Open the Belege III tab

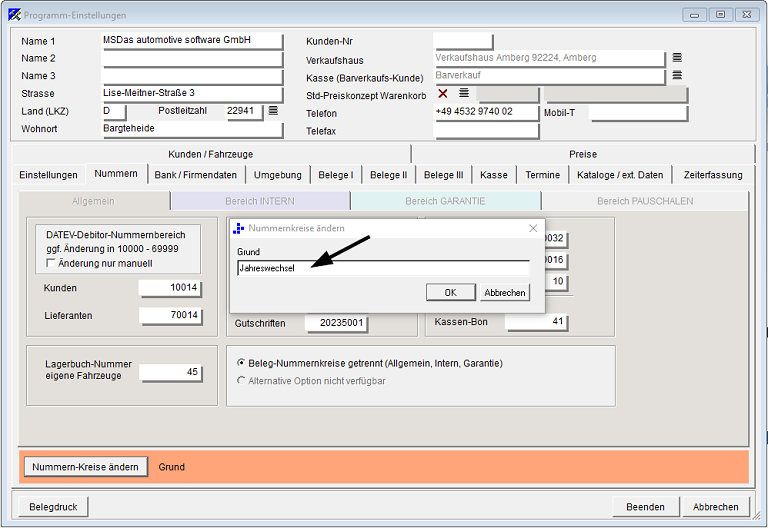pos(443,175)
